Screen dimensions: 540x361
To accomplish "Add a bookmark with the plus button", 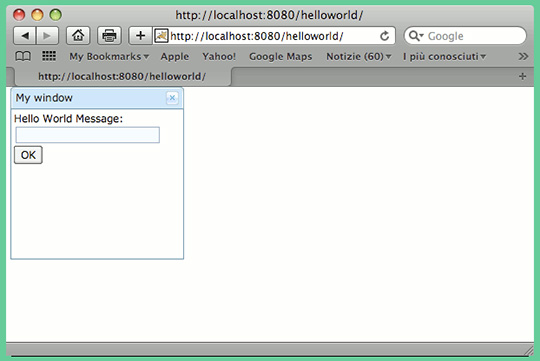I will point(140,35).
